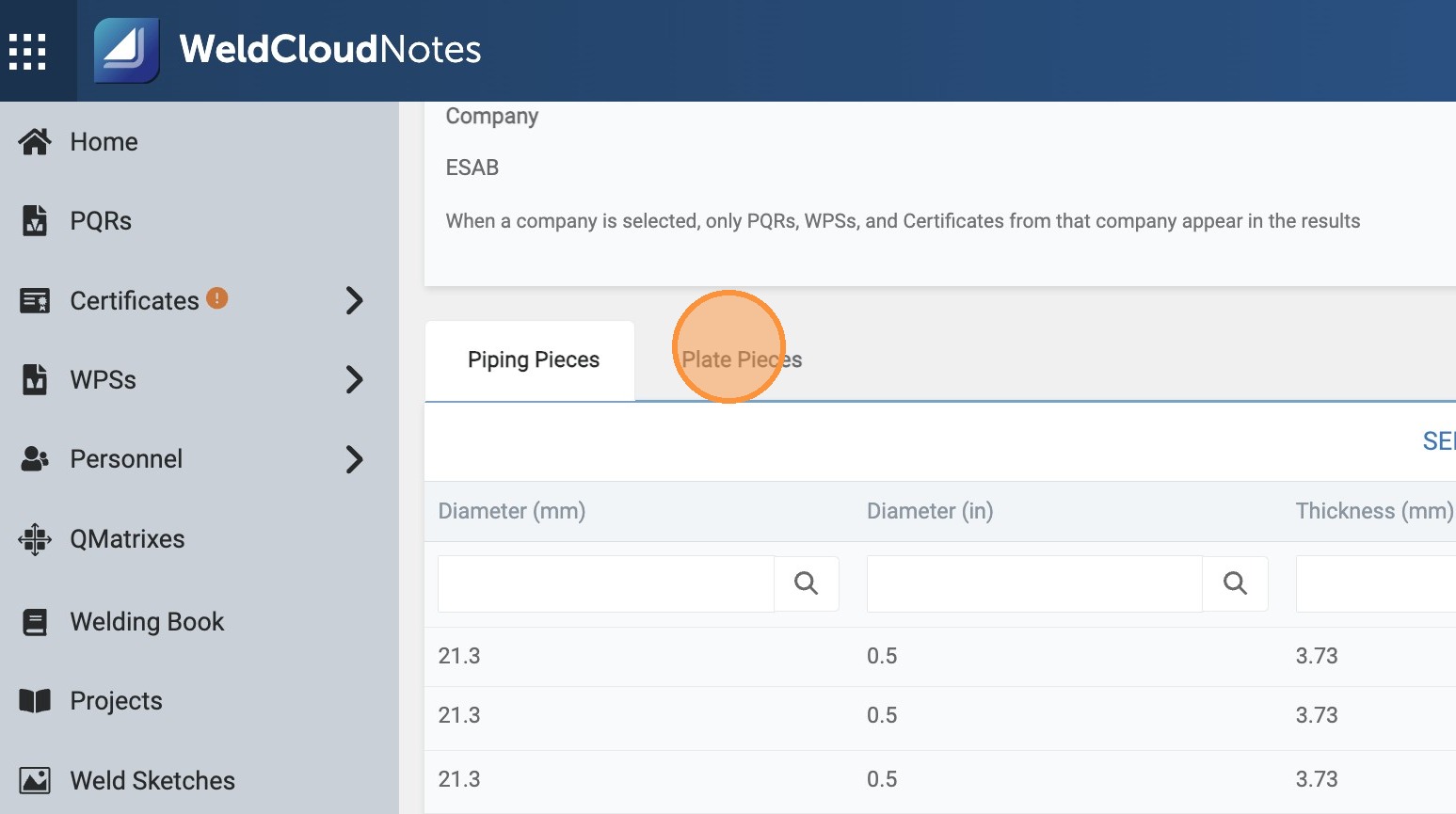Select the Piping Pieces tab
Image resolution: width=1456 pixels, height=814 pixels.
click(533, 359)
